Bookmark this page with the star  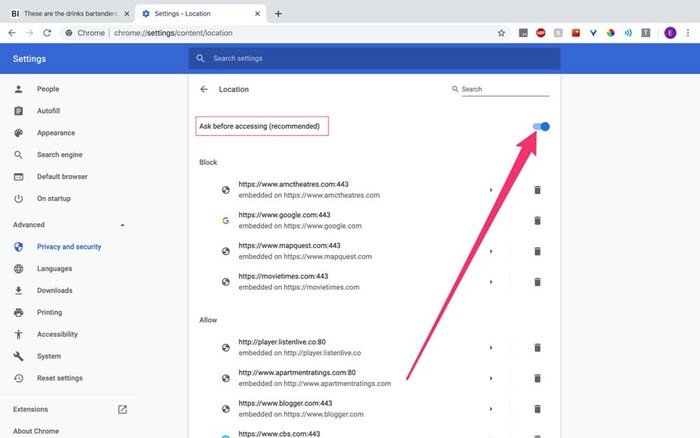501,33
